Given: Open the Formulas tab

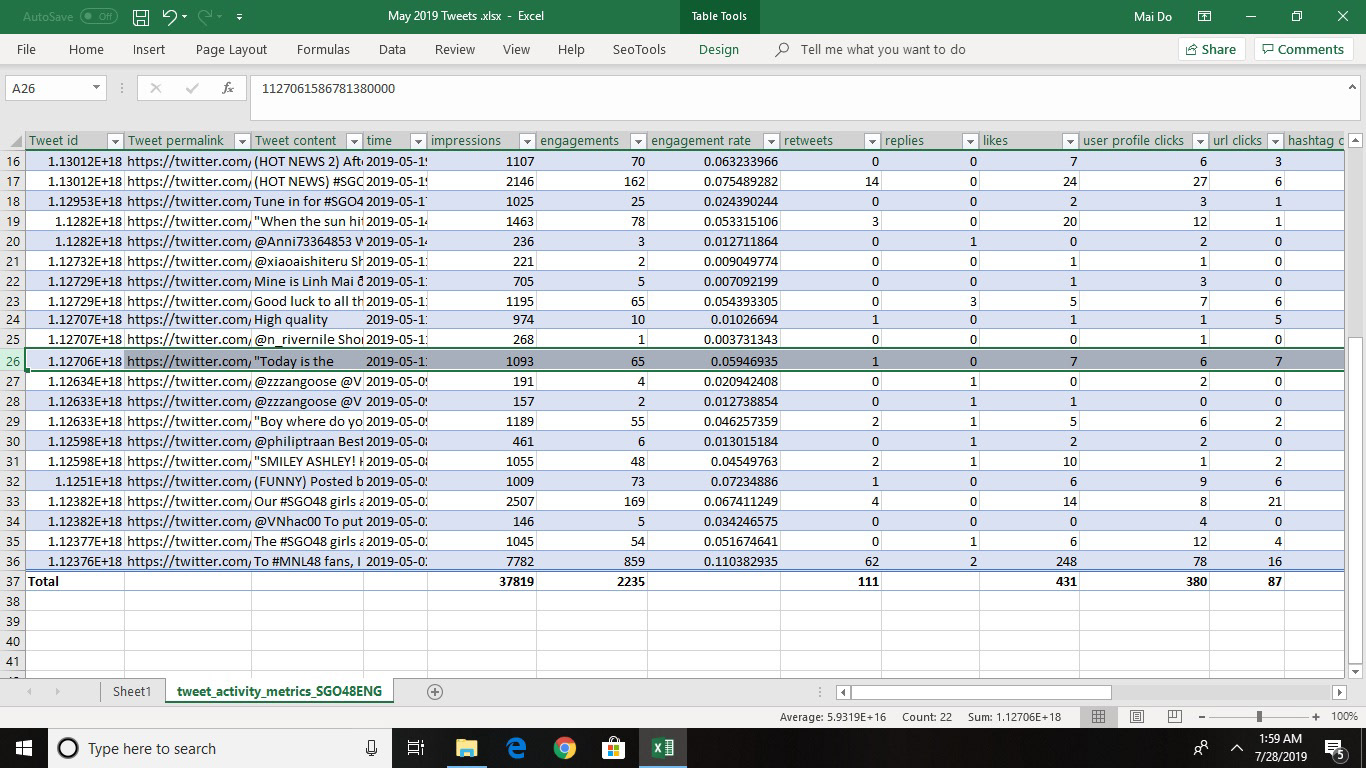Looking at the screenshot, I should point(323,49).
